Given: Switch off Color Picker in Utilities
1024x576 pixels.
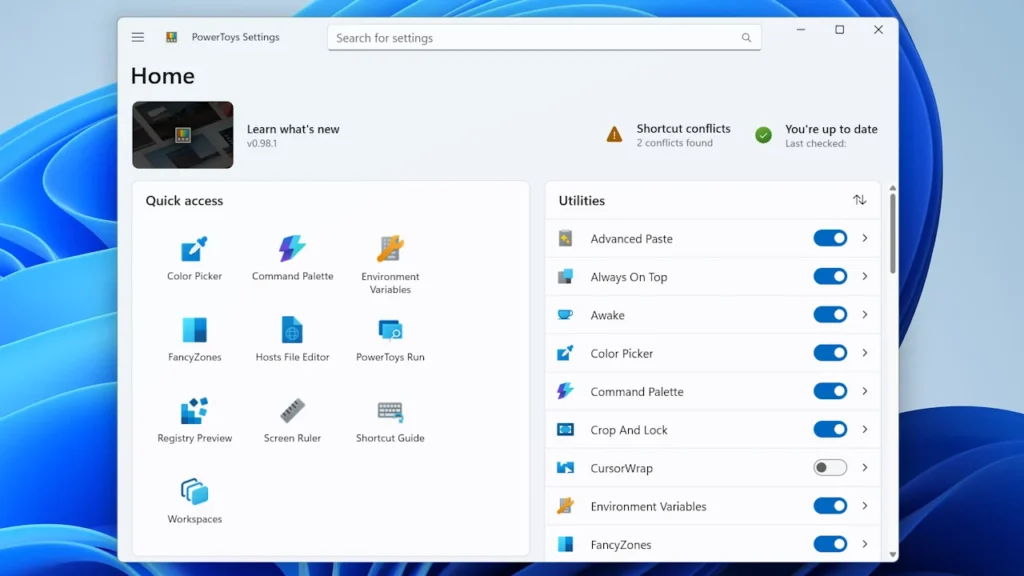Looking at the screenshot, I should (830, 353).
